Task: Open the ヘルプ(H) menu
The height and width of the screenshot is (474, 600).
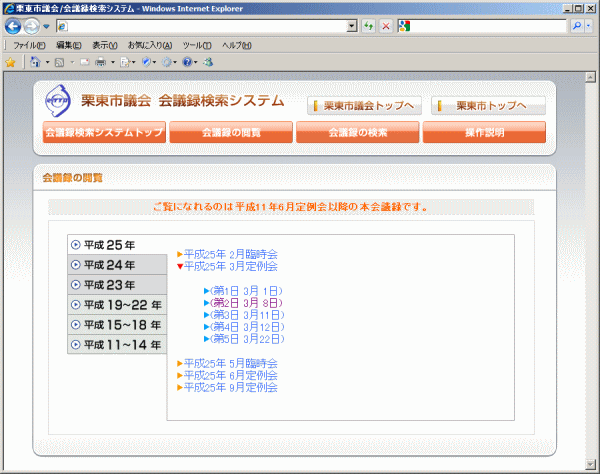Action: pos(236,46)
